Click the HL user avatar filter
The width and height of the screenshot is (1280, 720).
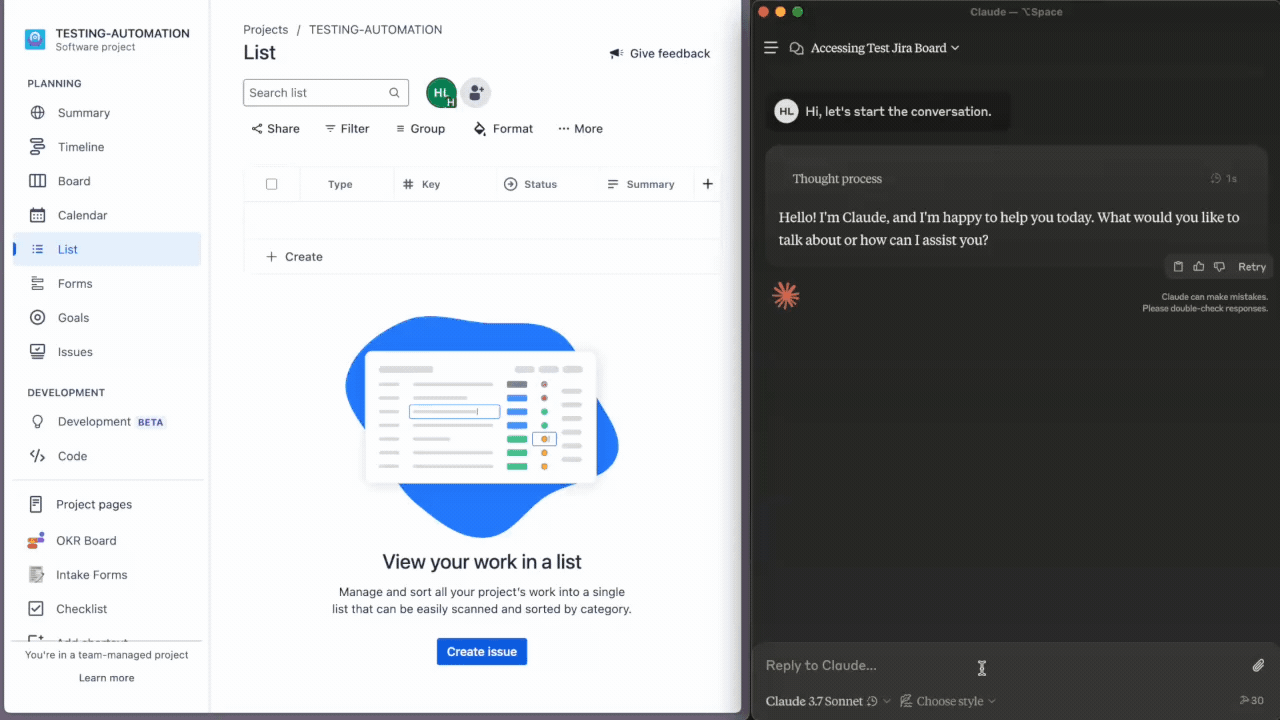[441, 93]
